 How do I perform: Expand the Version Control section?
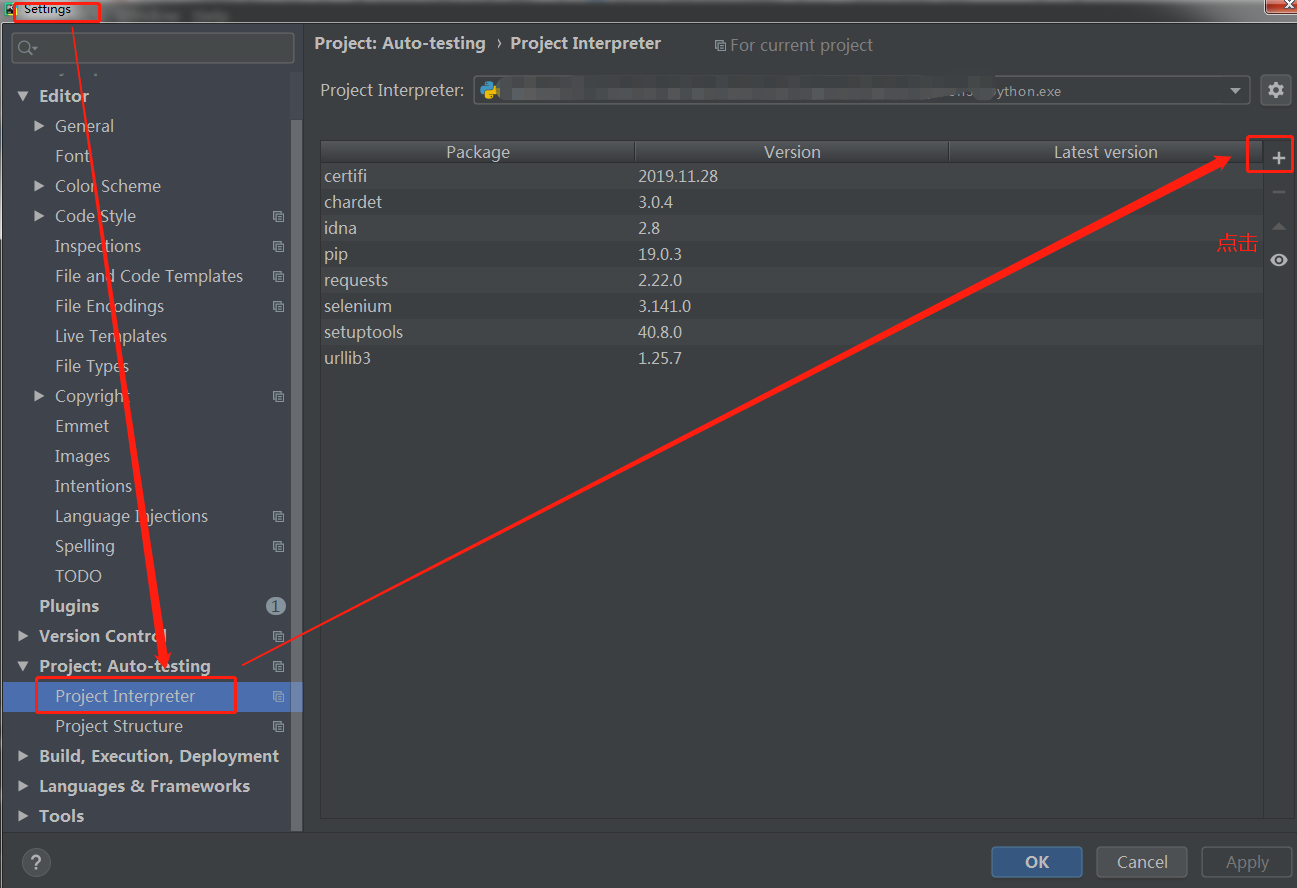pyautogui.click(x=23, y=636)
